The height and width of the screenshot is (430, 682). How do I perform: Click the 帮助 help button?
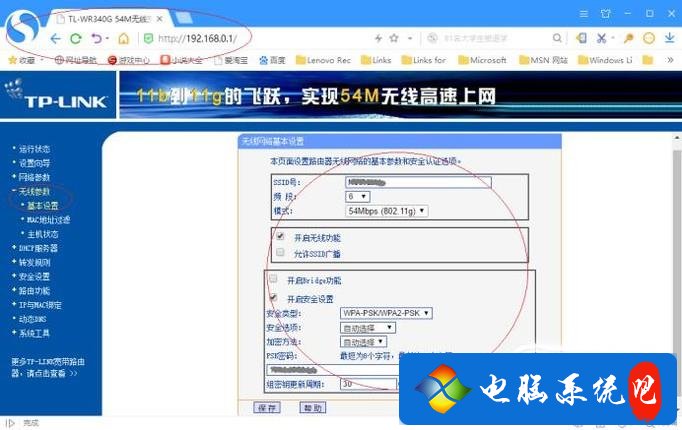313,408
